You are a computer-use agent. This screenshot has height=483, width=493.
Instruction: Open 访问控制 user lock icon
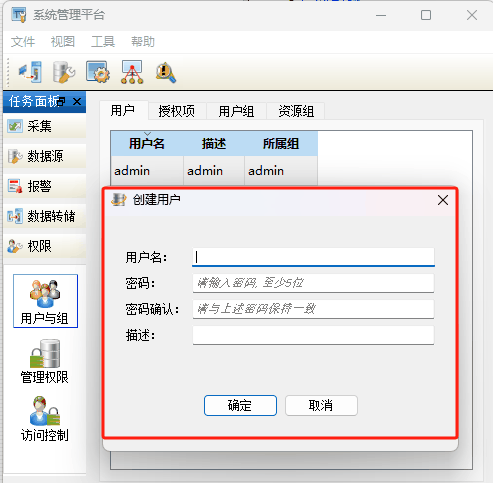point(45,419)
